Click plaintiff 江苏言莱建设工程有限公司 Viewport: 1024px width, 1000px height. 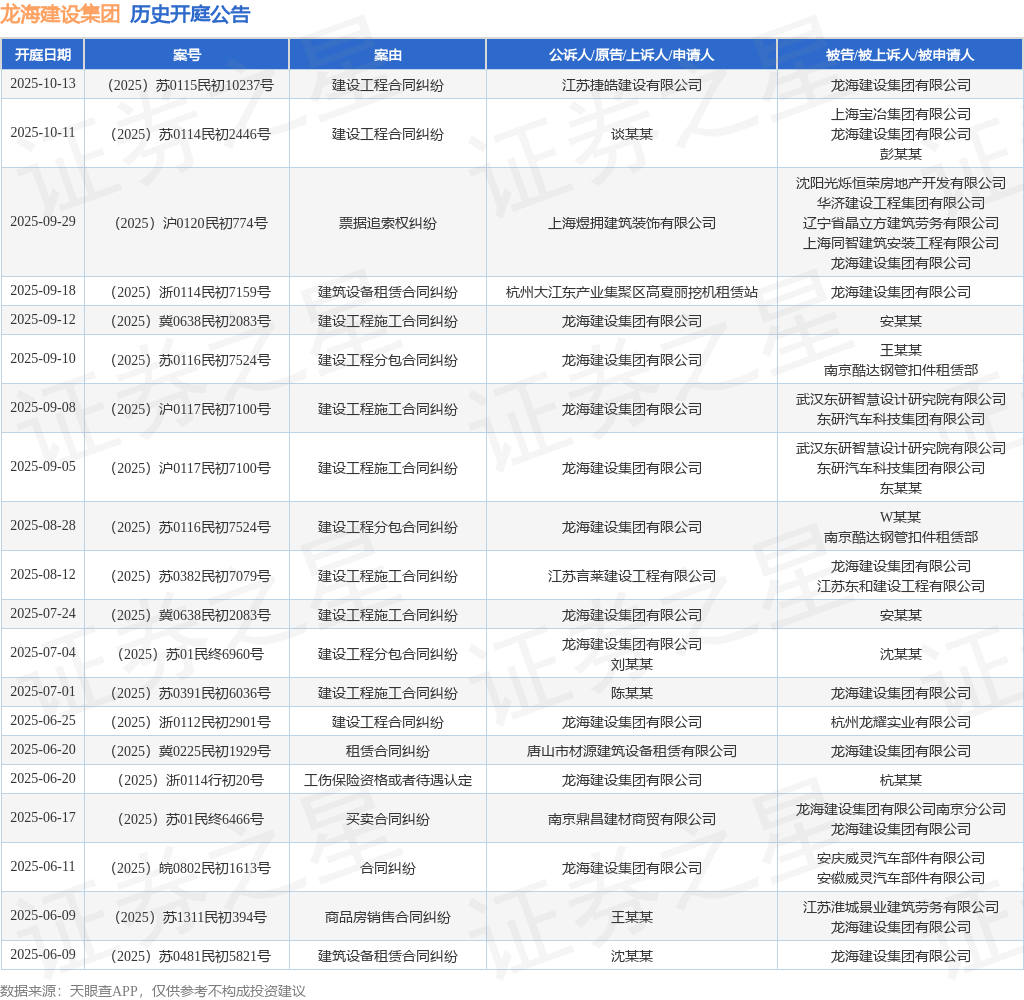pos(632,576)
